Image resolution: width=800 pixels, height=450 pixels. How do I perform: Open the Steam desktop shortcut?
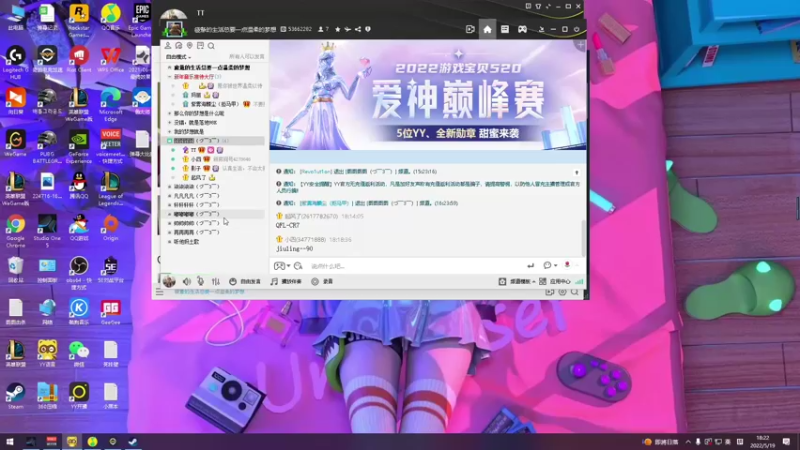click(15, 396)
